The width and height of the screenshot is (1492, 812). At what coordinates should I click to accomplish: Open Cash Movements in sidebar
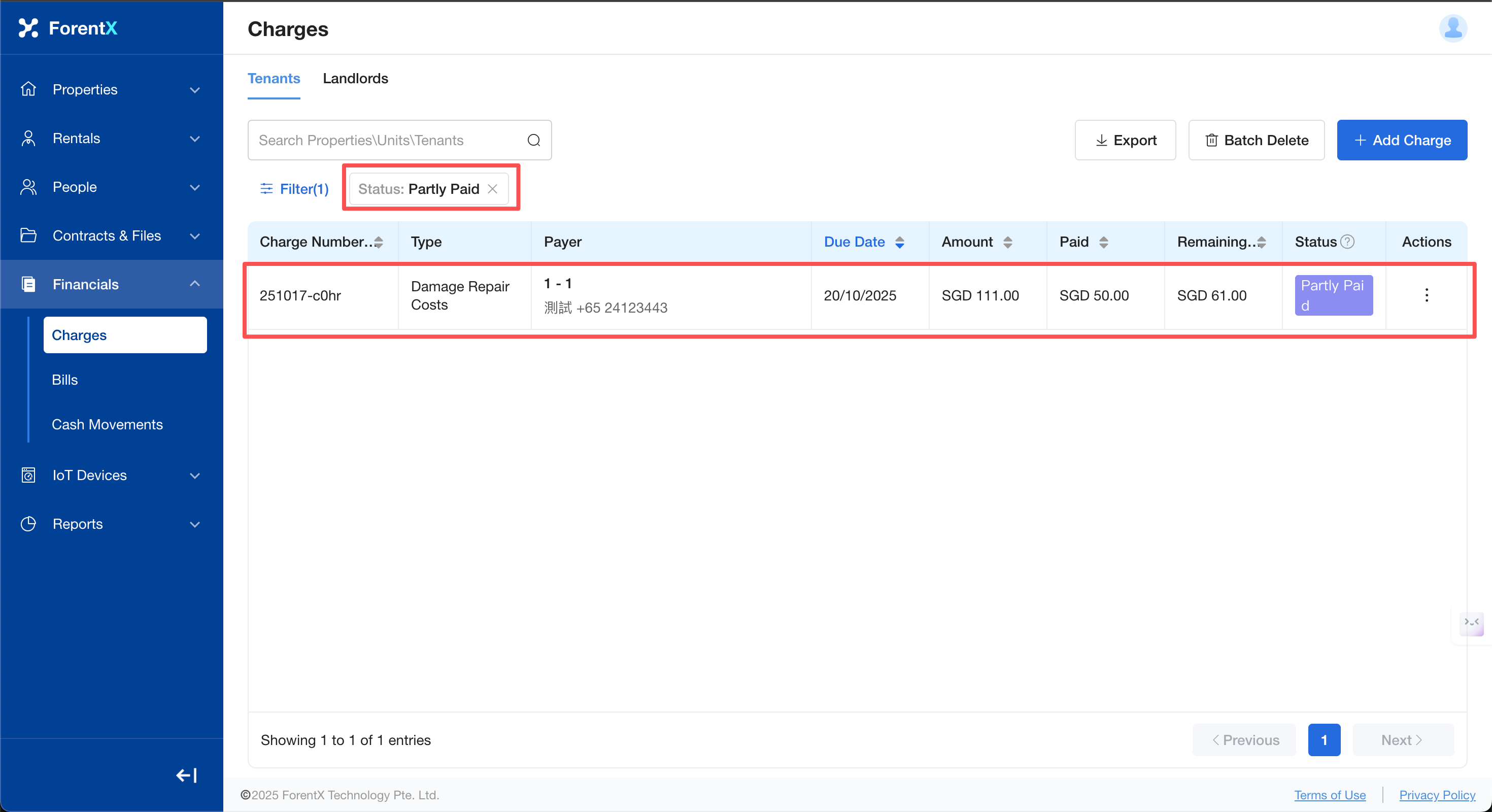[x=107, y=424]
